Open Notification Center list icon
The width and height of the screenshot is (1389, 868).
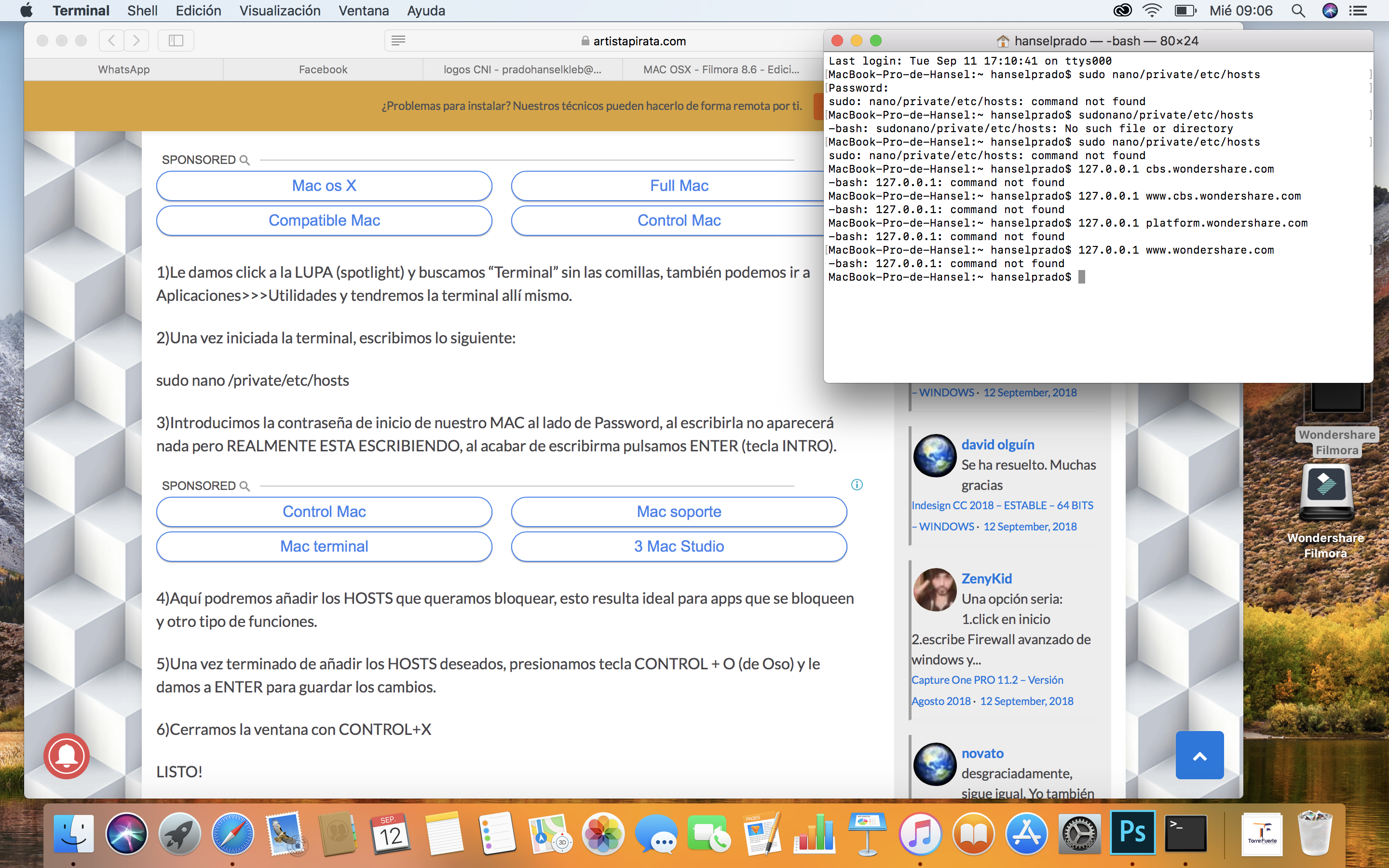[1358, 10]
